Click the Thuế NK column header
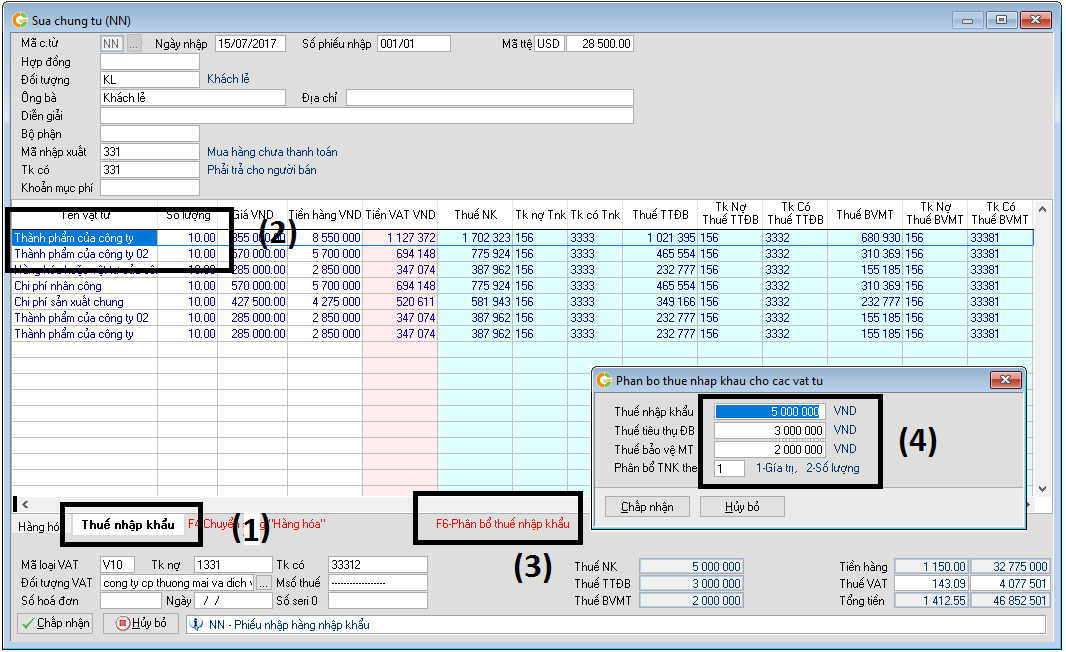The width and height of the screenshot is (1066, 652). (475, 215)
